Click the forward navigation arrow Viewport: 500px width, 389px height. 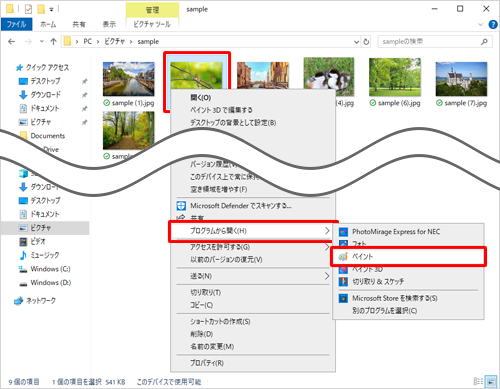[29, 42]
